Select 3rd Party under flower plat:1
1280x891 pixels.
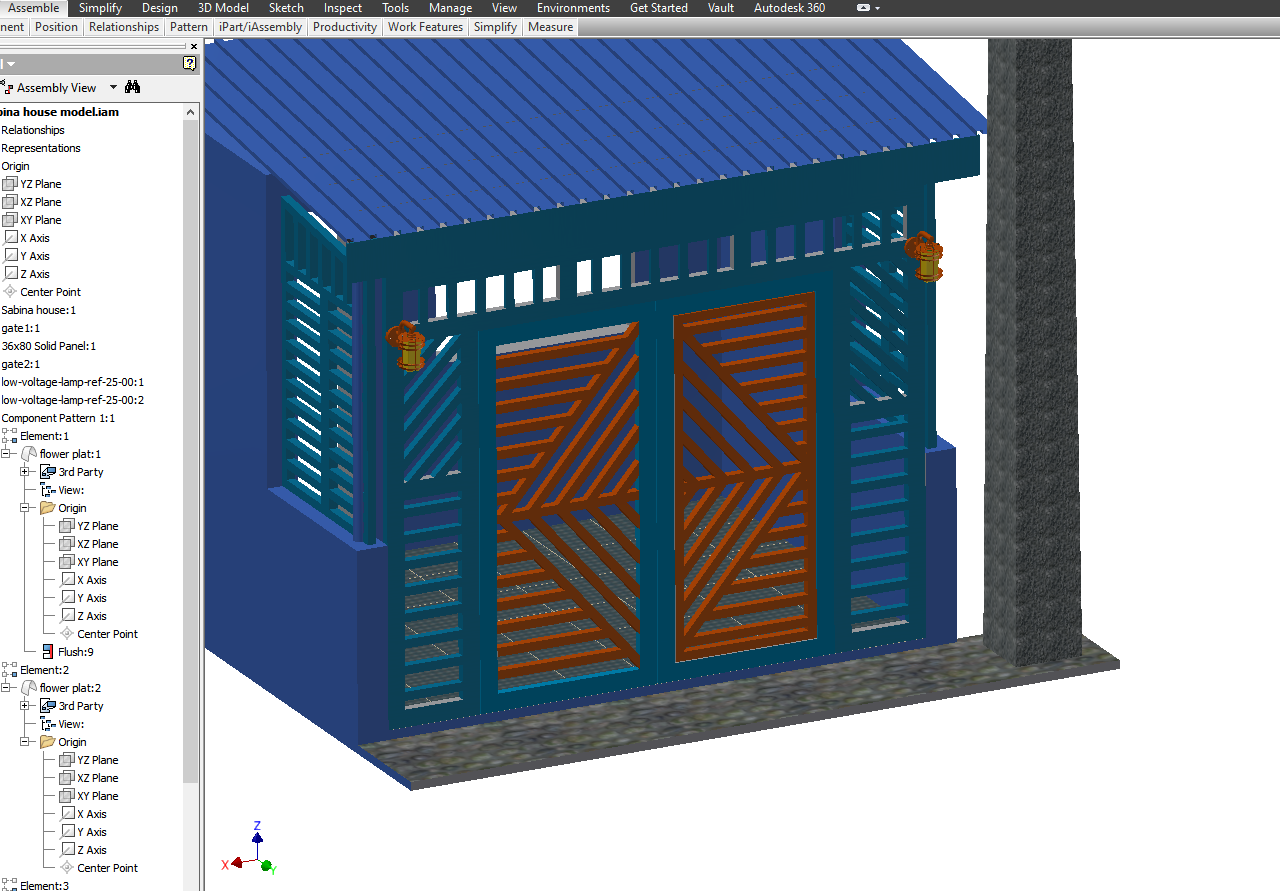(72, 472)
